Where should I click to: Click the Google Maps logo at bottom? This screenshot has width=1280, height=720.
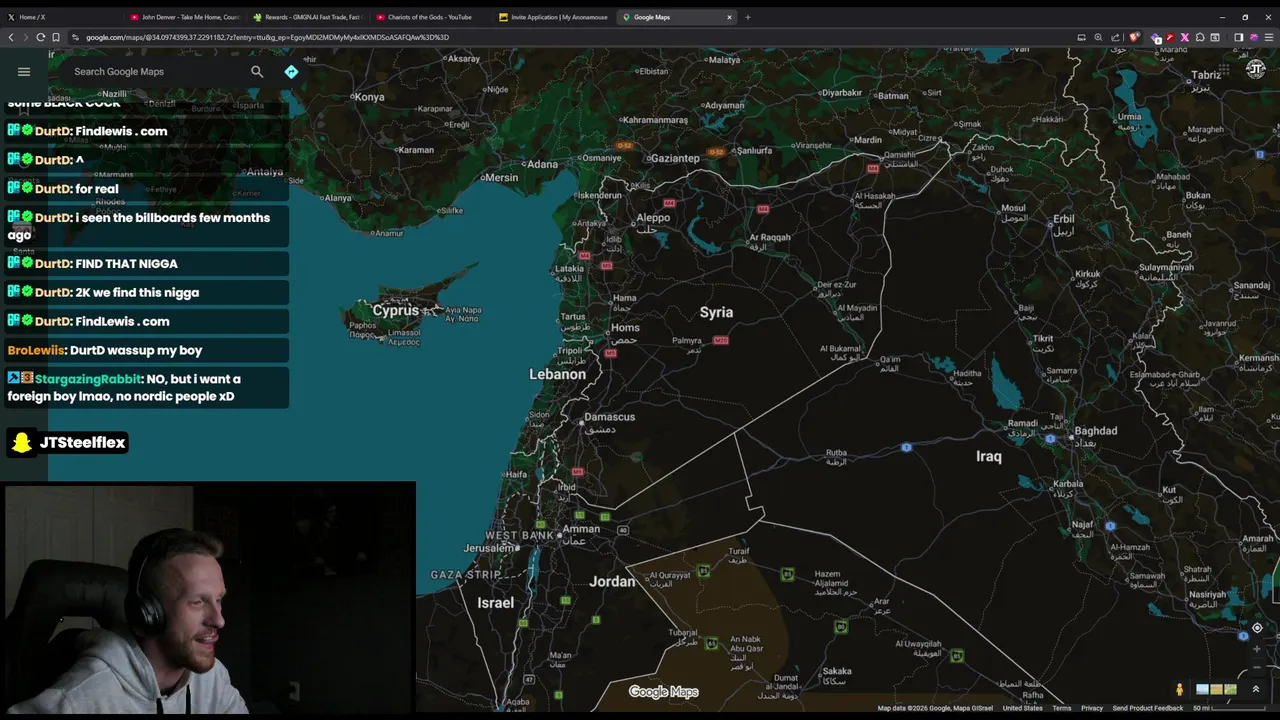coord(663,692)
